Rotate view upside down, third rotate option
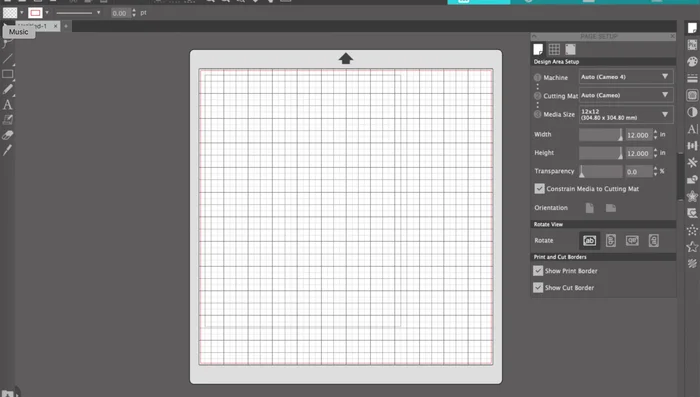 [632, 240]
